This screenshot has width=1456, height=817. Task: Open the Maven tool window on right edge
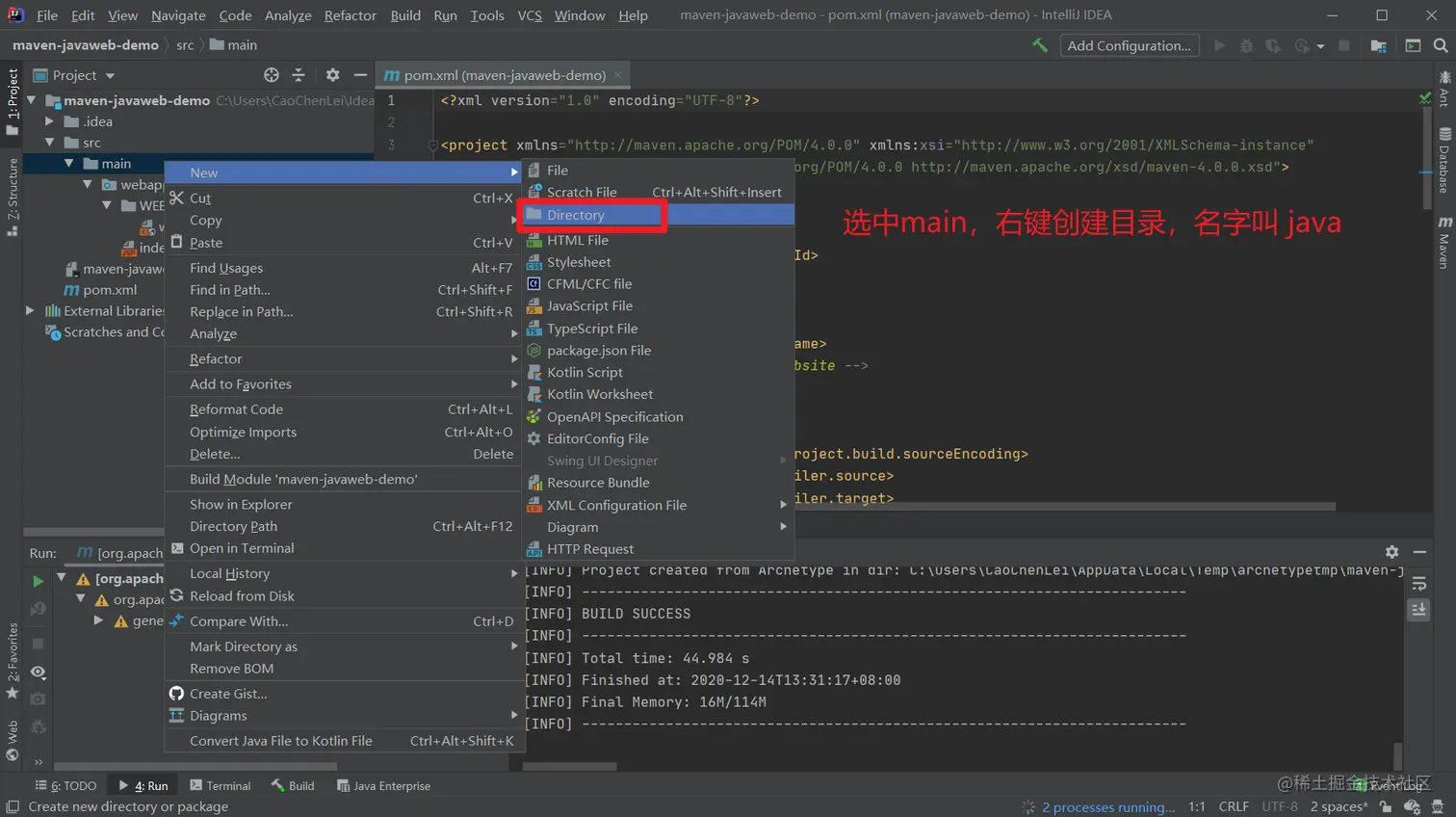[x=1444, y=243]
